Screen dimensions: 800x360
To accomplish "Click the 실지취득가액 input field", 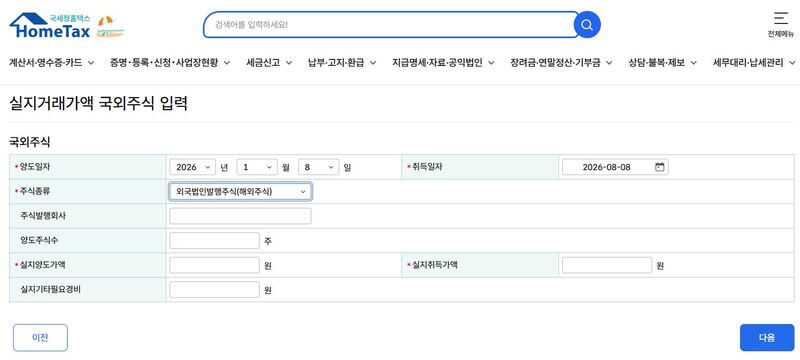I will (x=607, y=265).
